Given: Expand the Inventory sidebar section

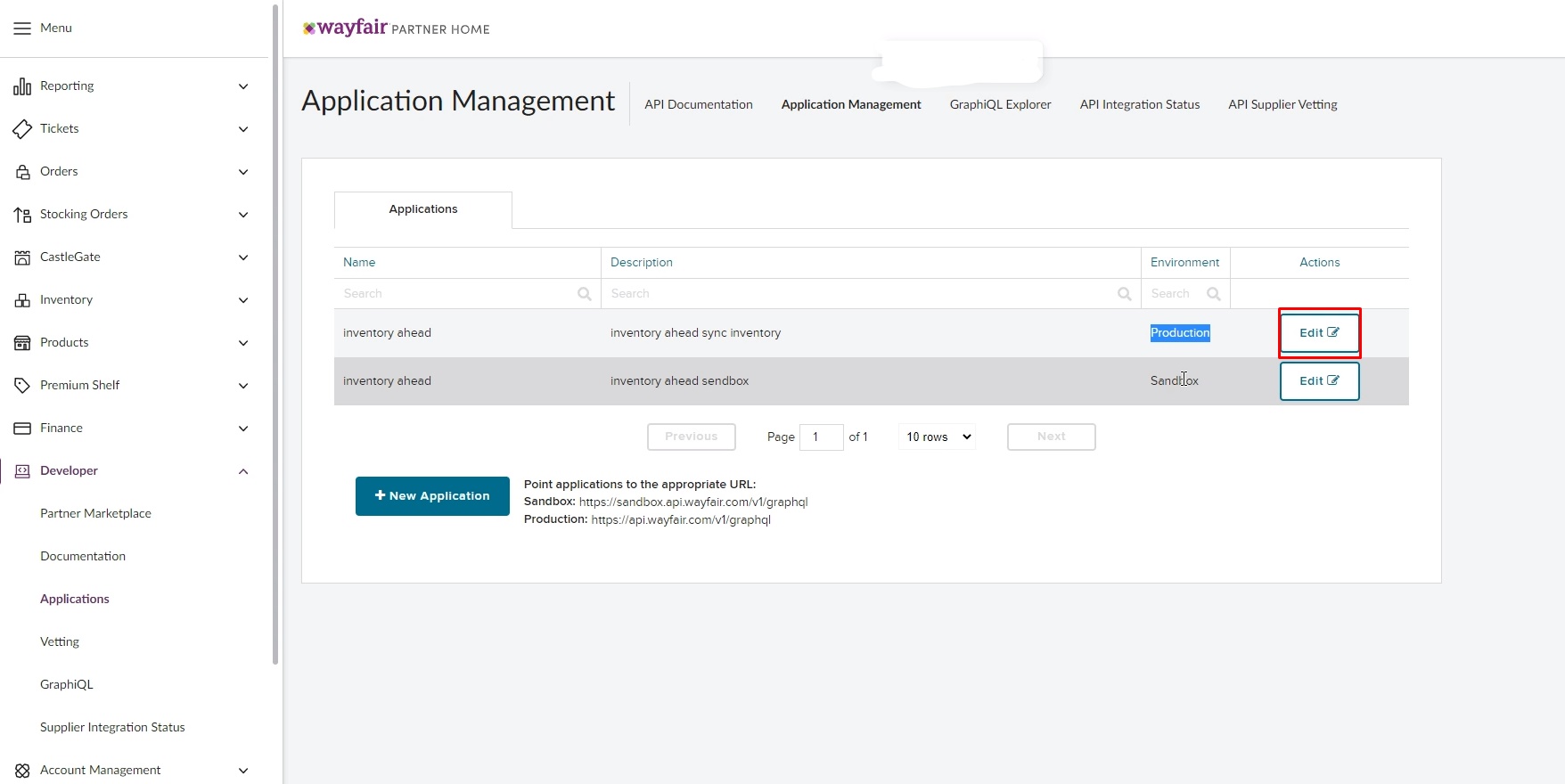Looking at the screenshot, I should click(x=243, y=300).
